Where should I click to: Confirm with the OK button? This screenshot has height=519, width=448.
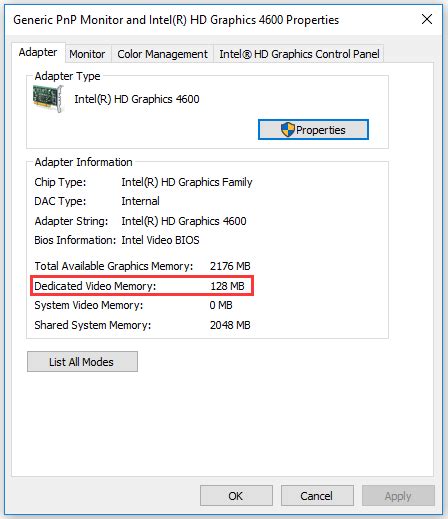click(236, 496)
